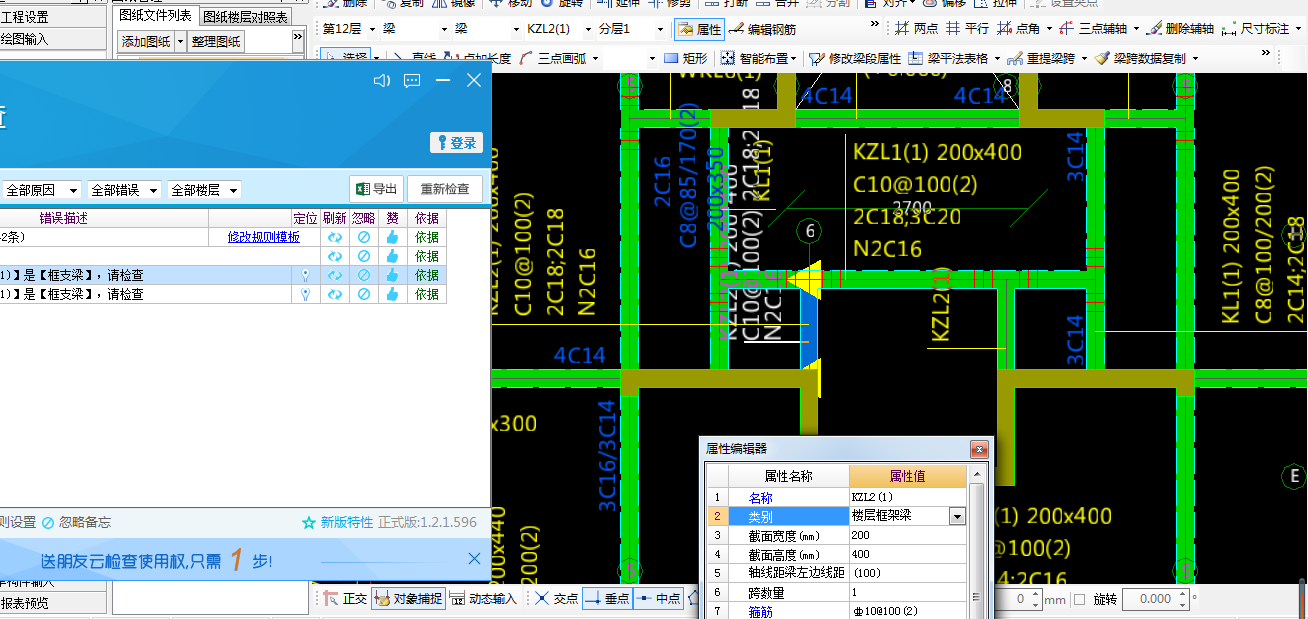The height and width of the screenshot is (619, 1308).
Task: Ignore the highlighted error row
Action: (364, 275)
